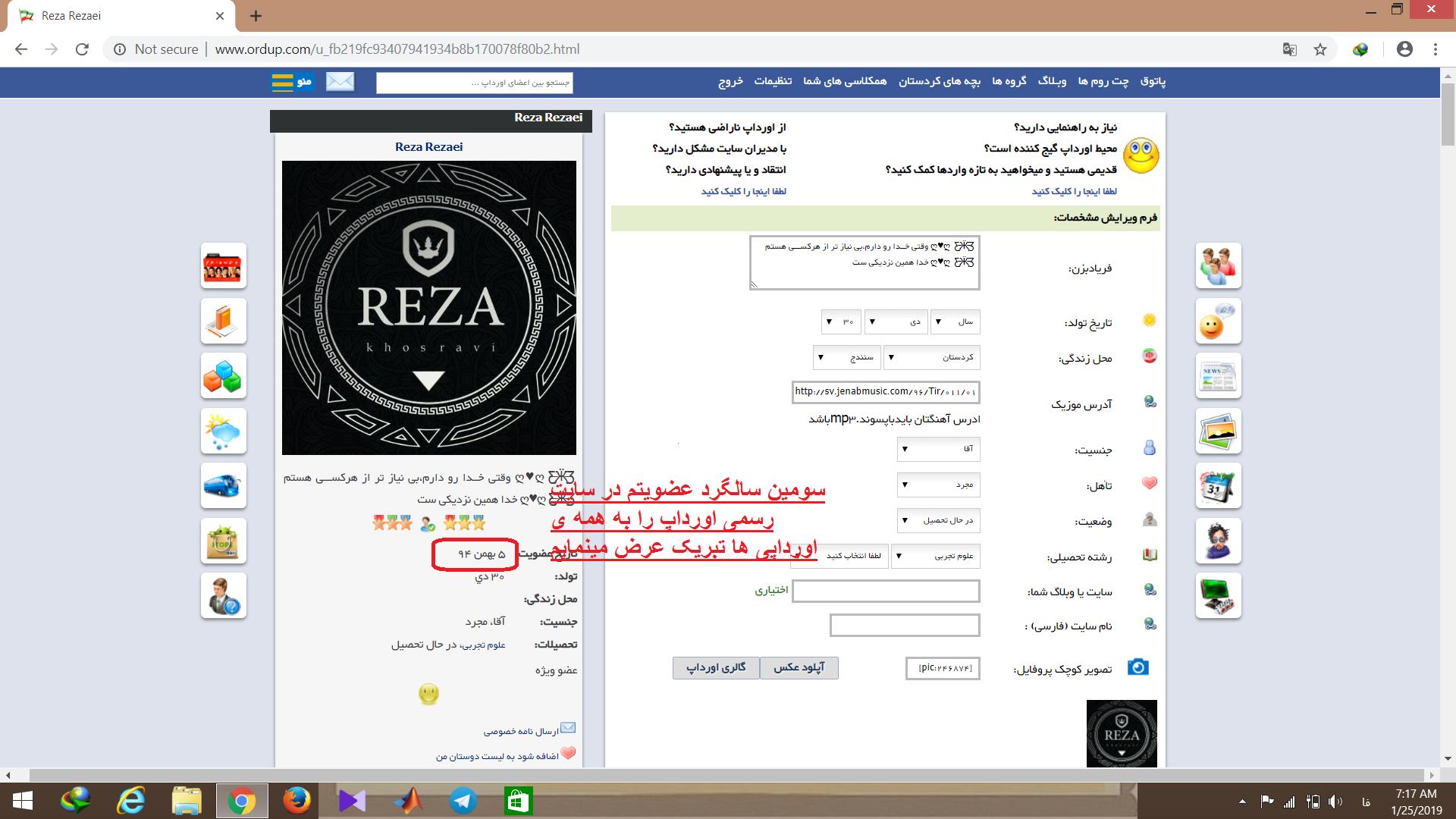Click the فریادبزن status text area

coord(864,262)
